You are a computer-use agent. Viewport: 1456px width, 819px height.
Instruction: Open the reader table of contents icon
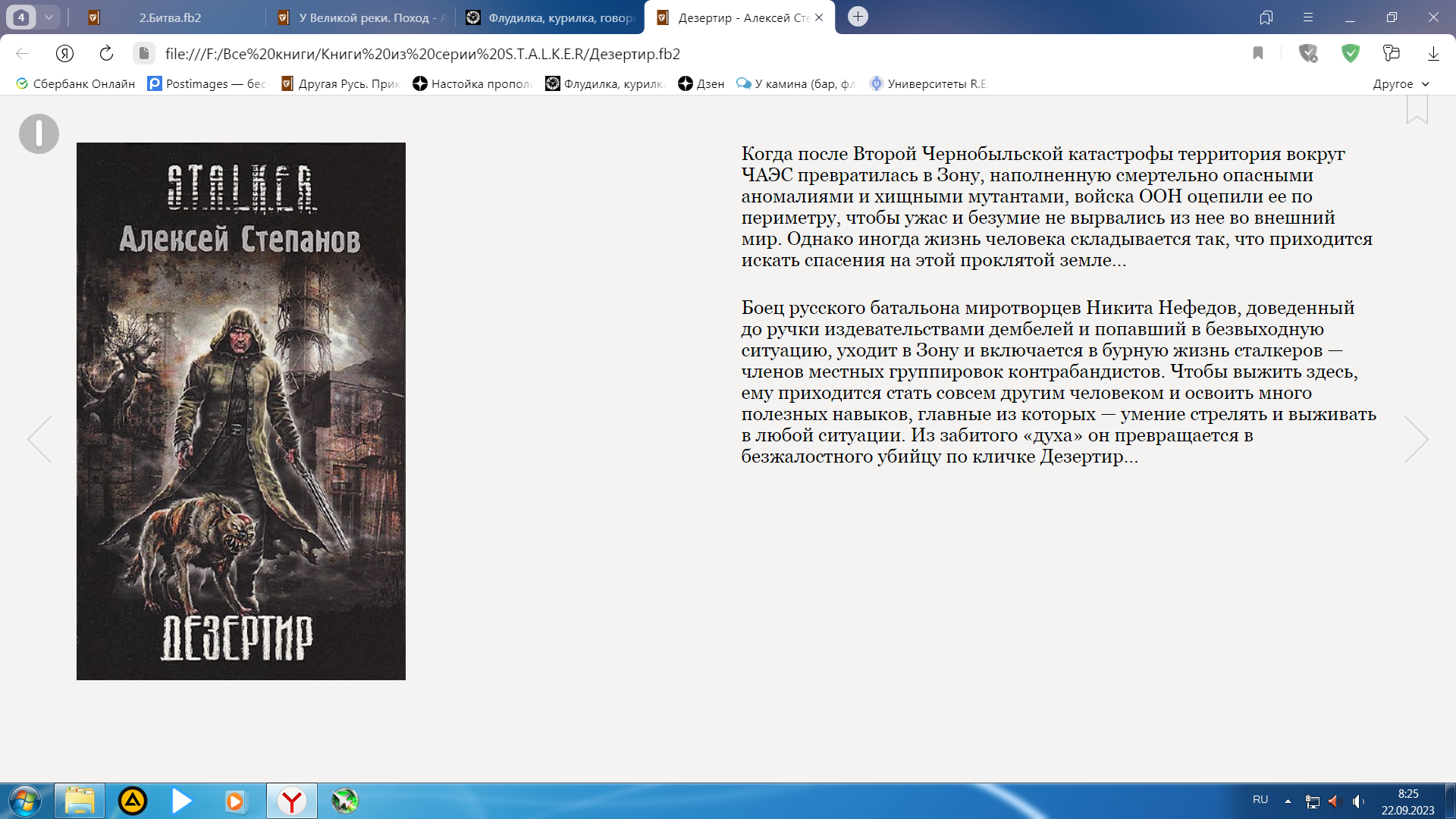(x=39, y=134)
